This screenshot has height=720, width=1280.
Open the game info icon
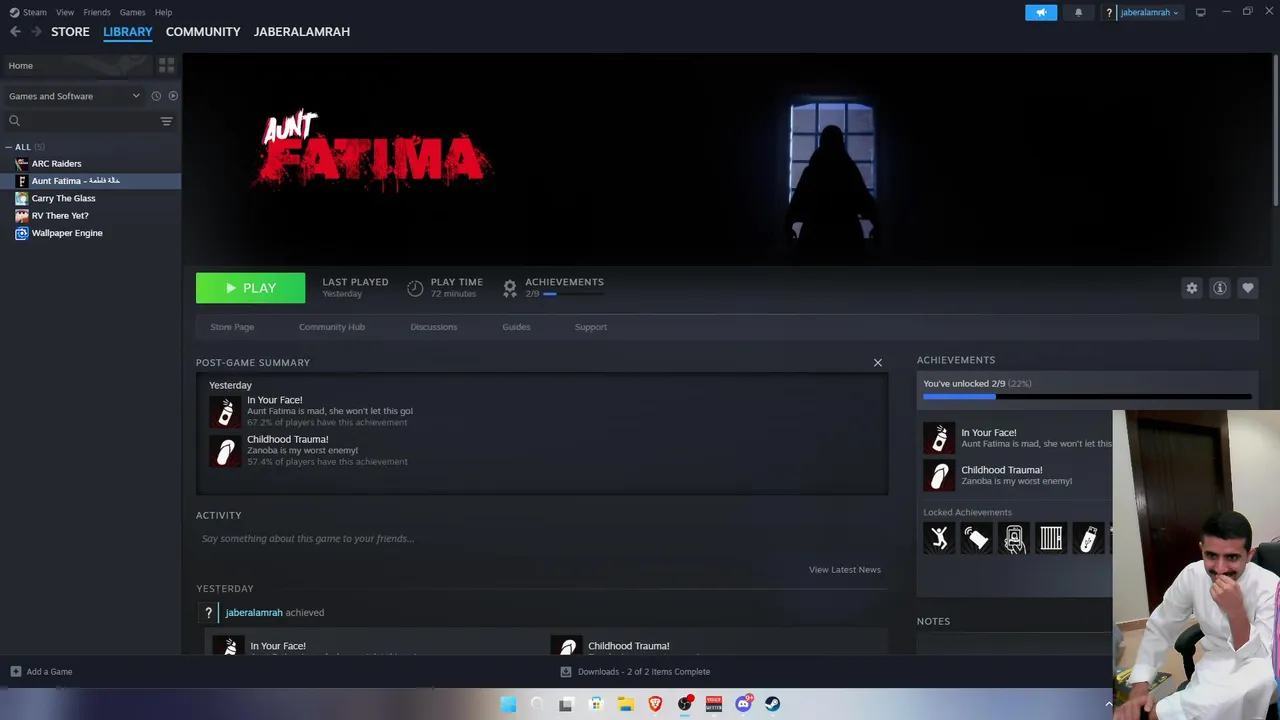[x=1220, y=288]
